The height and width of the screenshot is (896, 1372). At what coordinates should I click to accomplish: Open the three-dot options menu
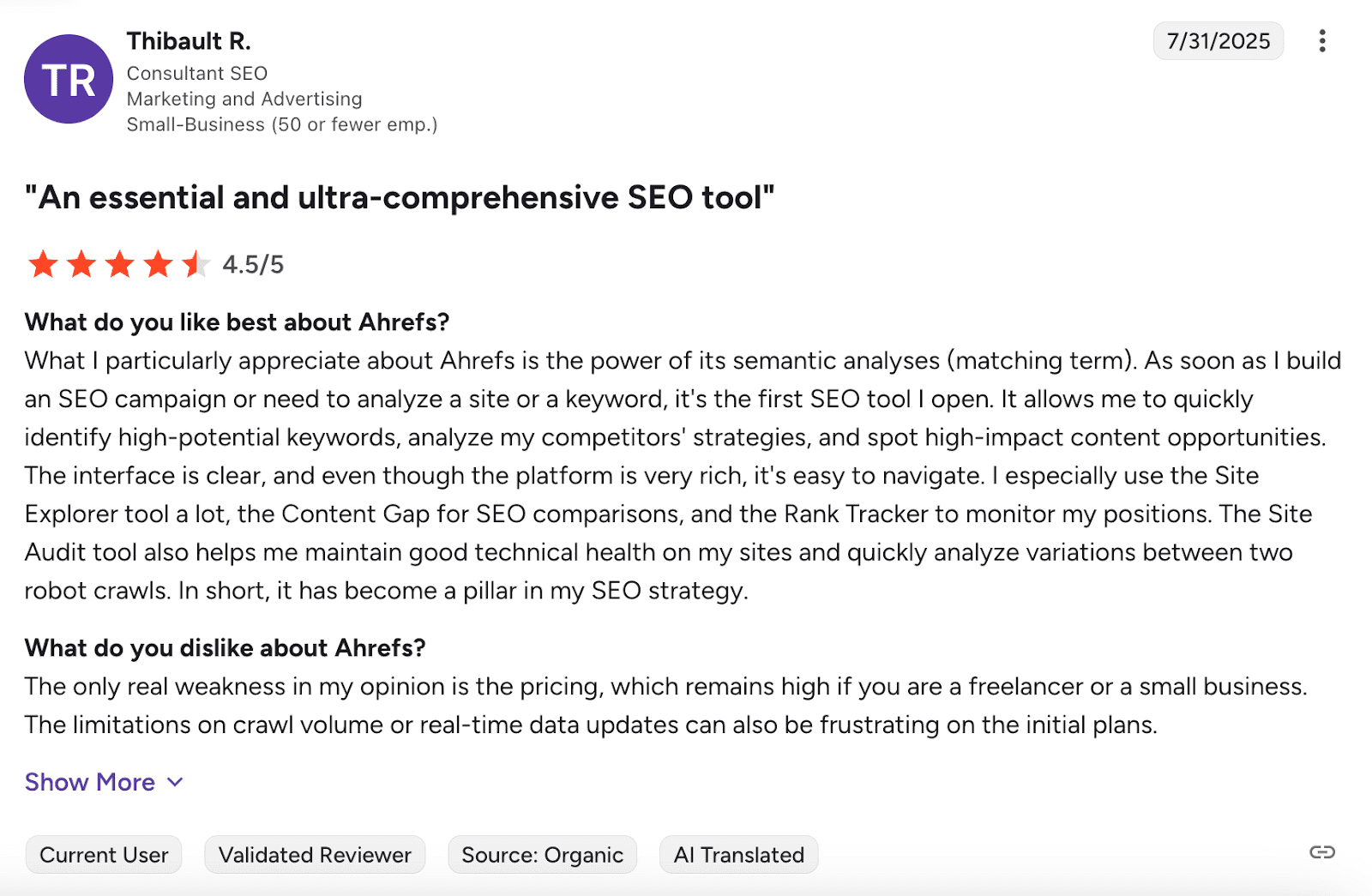[1322, 41]
